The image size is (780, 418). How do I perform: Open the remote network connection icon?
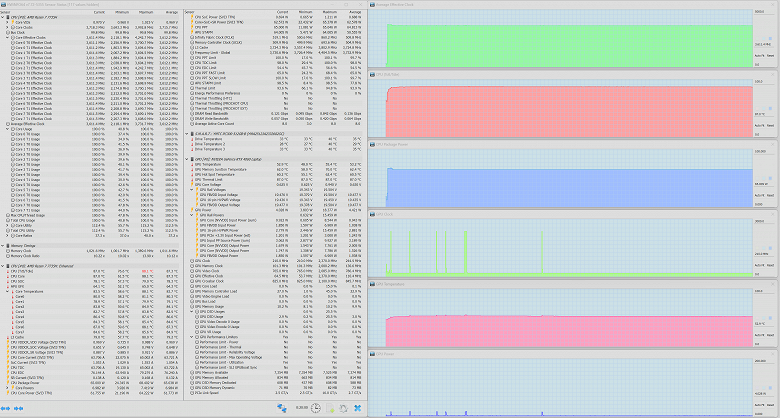(282, 408)
